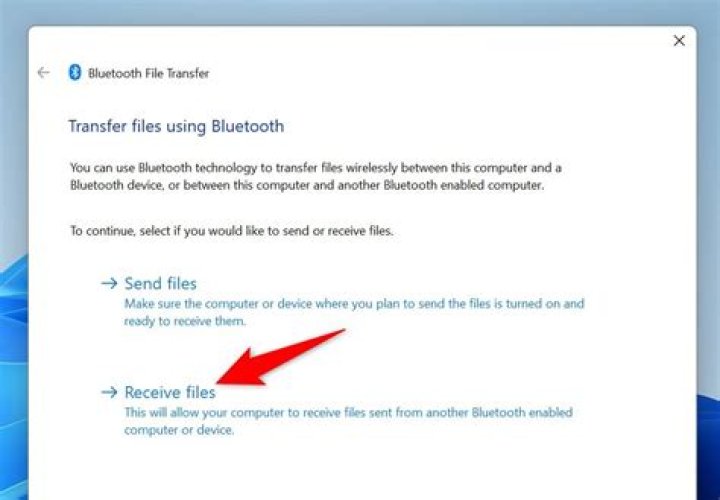The image size is (720, 500).
Task: Click the 'To continue, select' instruction line
Action: coord(231,230)
